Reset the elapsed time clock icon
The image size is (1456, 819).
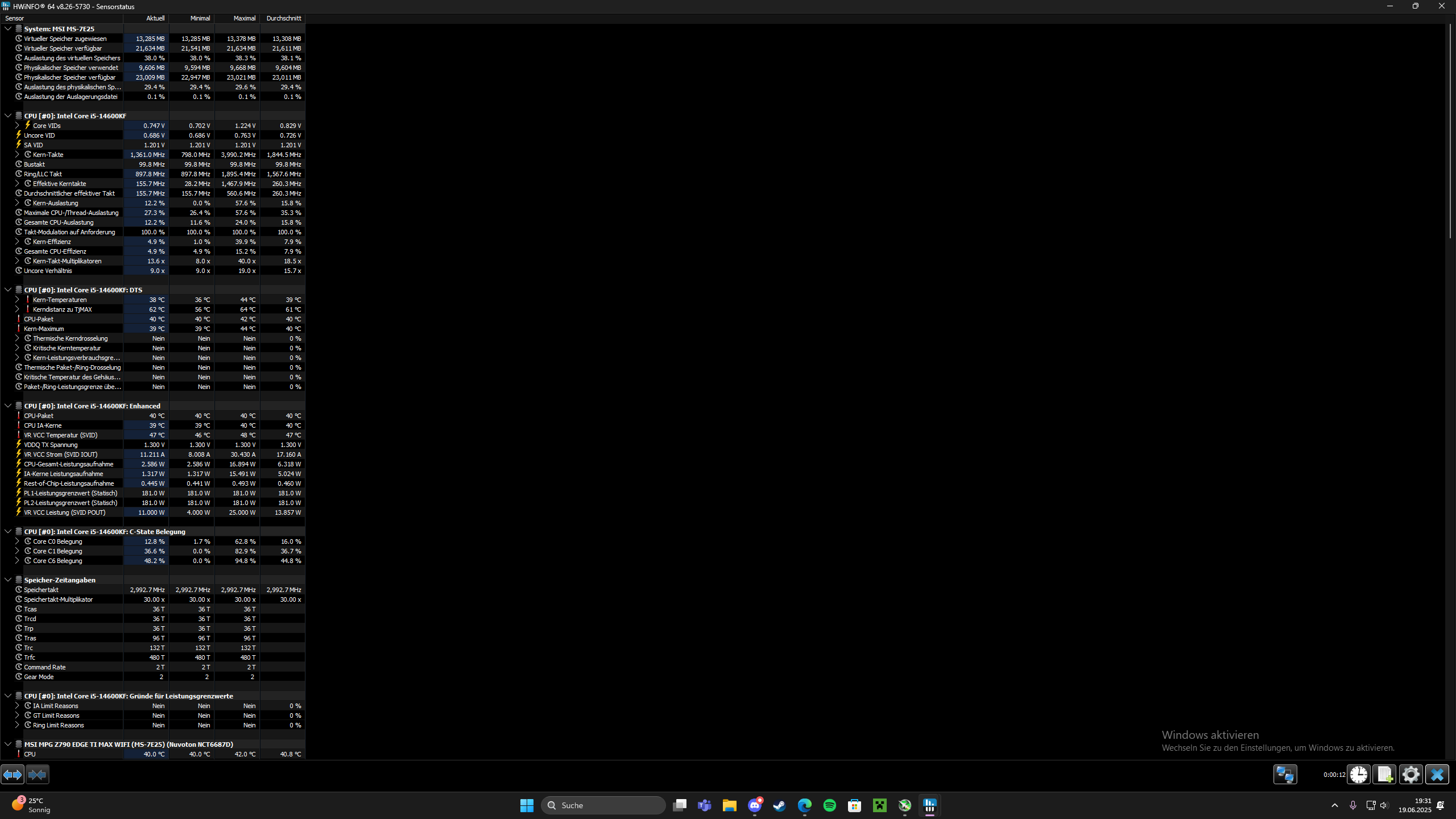[1359, 774]
